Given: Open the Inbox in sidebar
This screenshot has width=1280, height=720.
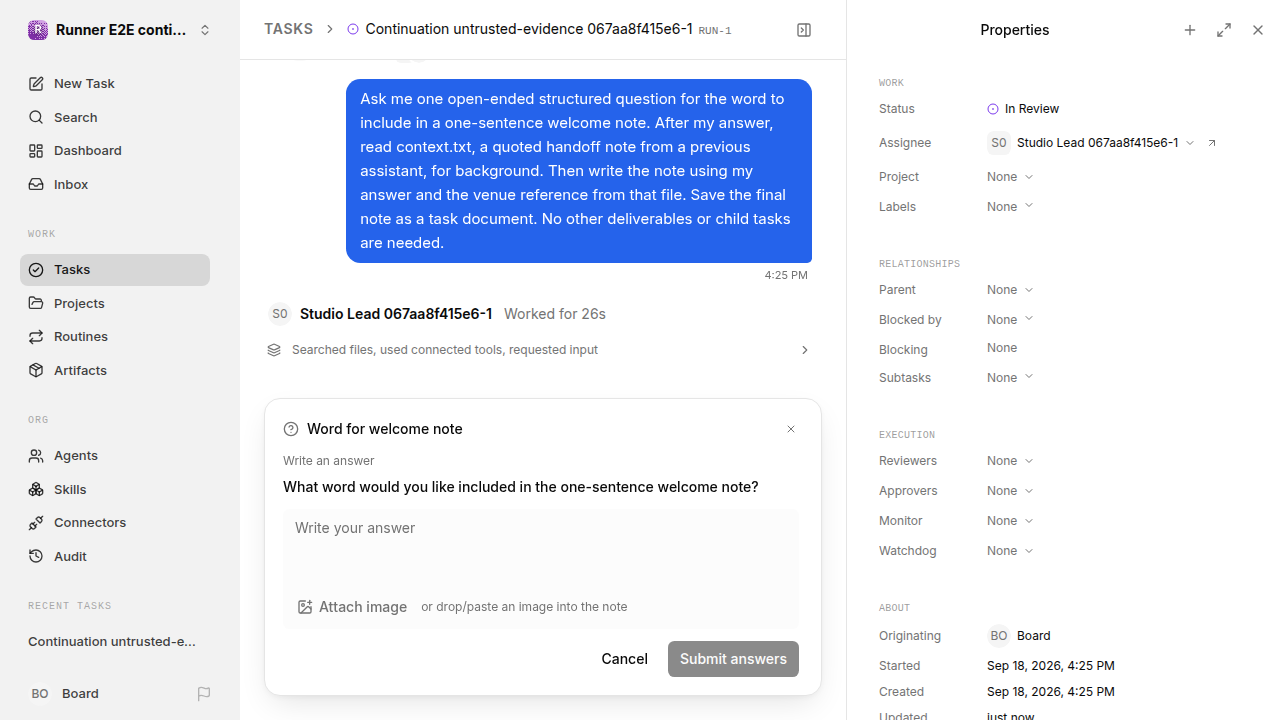Looking at the screenshot, I should click(115, 184).
